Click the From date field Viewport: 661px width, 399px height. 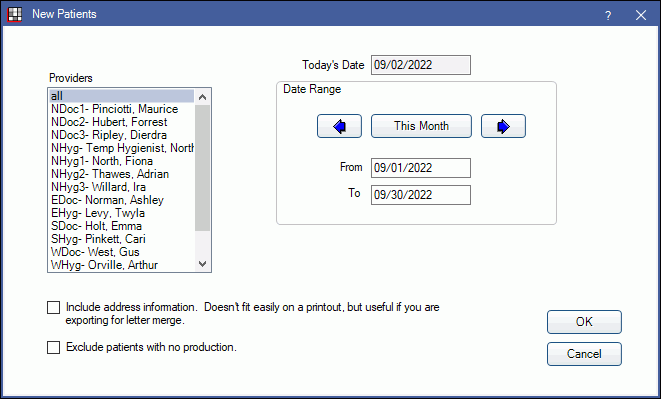point(421,168)
